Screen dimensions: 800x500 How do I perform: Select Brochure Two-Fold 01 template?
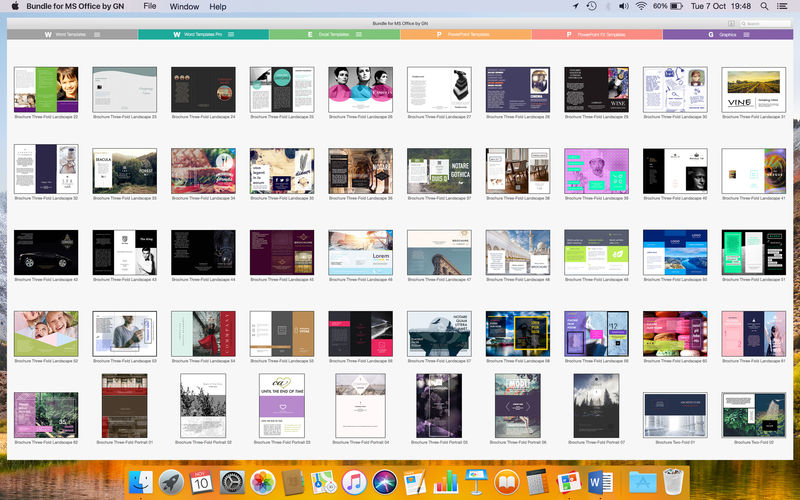[x=674, y=415]
